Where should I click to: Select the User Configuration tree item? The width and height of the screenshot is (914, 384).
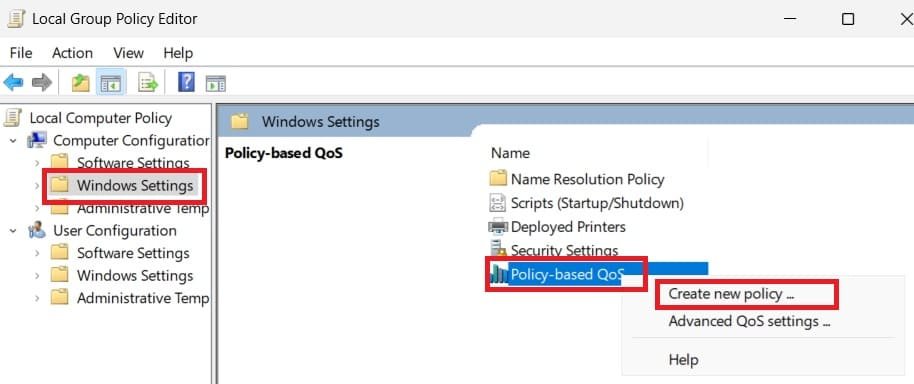[x=115, y=231]
